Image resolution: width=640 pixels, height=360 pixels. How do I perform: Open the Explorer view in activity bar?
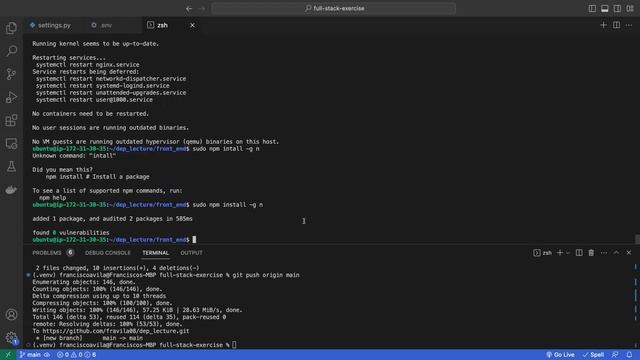(11, 28)
